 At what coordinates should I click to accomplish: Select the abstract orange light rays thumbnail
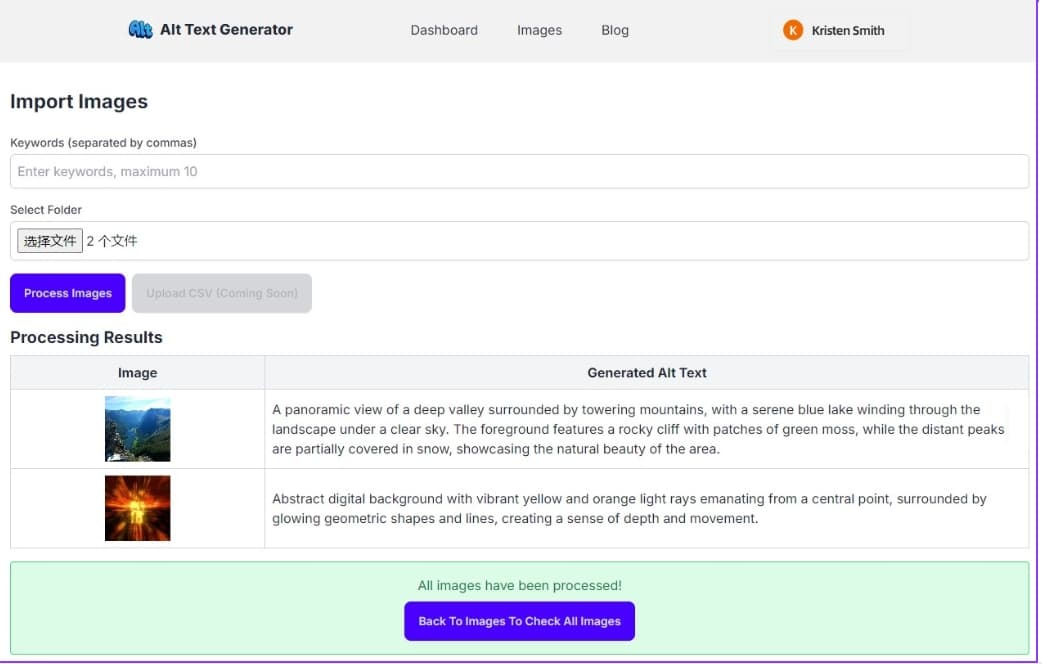coord(137,508)
